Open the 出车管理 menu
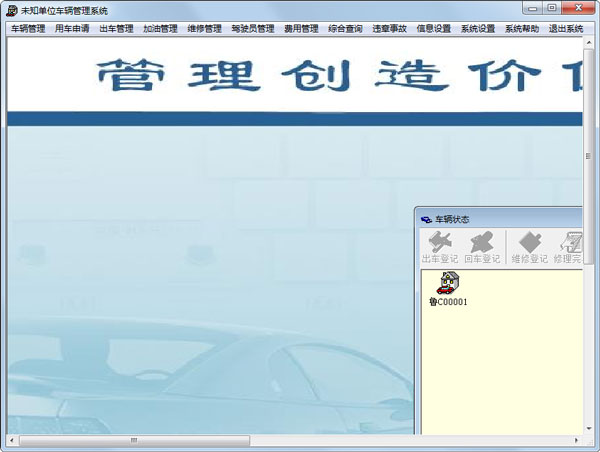Image resolution: width=600 pixels, height=452 pixels. [116, 29]
